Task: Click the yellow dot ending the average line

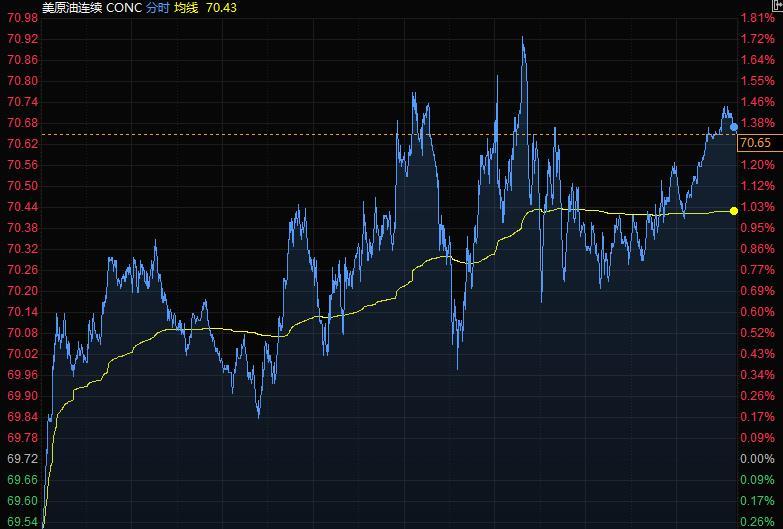Action: click(734, 210)
